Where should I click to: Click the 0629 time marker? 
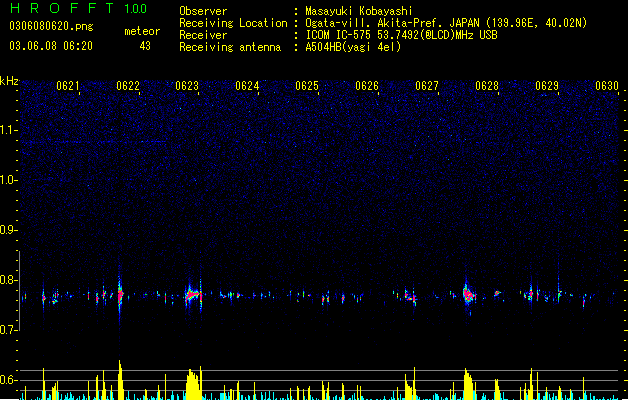[x=547, y=86]
